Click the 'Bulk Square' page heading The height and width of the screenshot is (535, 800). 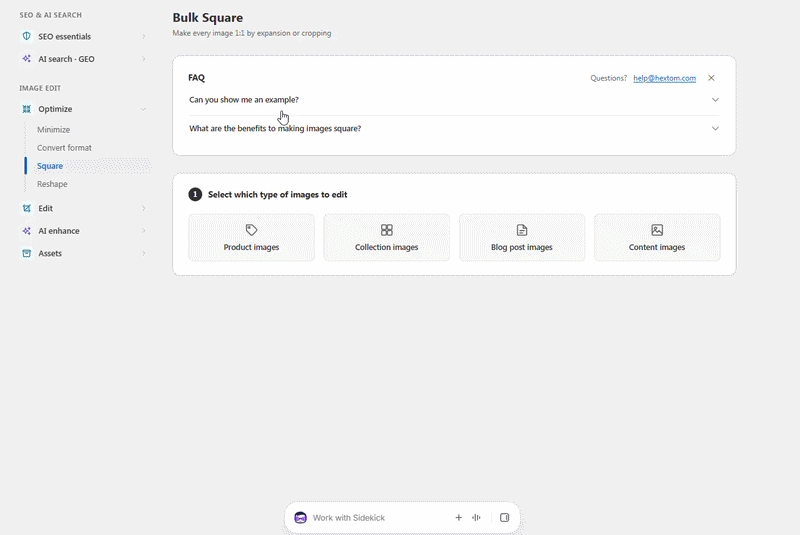coord(208,17)
